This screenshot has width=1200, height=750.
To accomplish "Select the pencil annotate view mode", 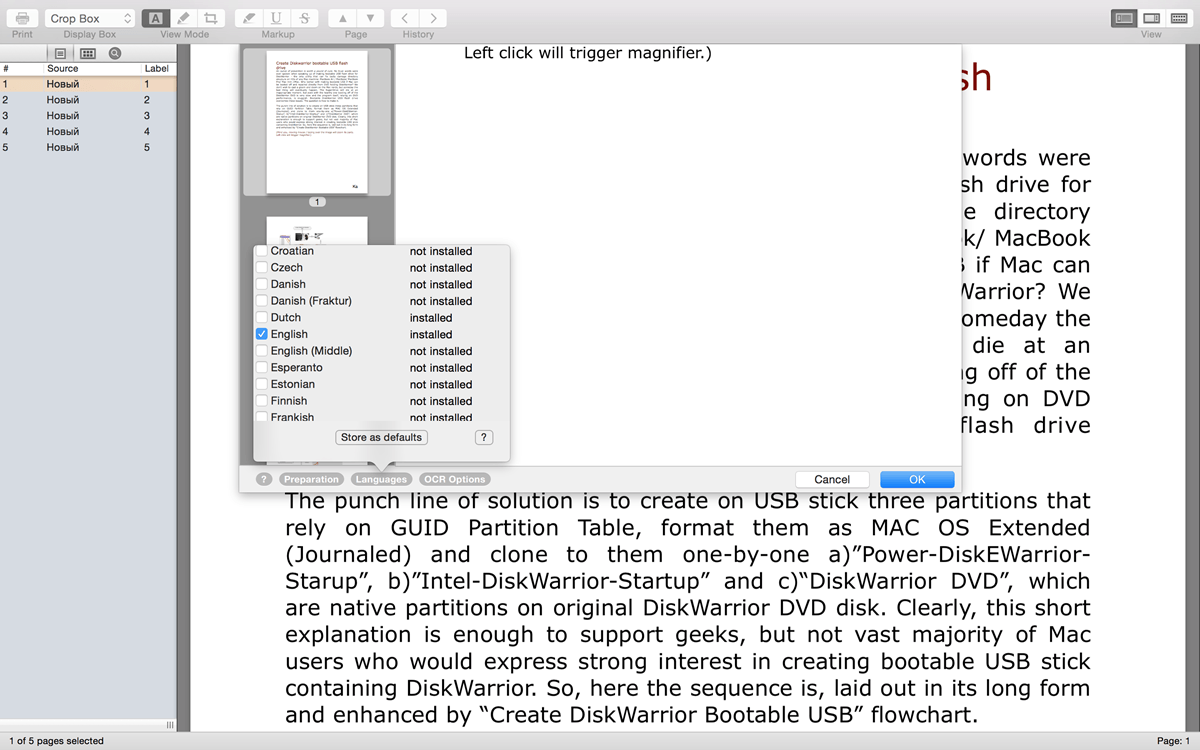I will click(183, 18).
